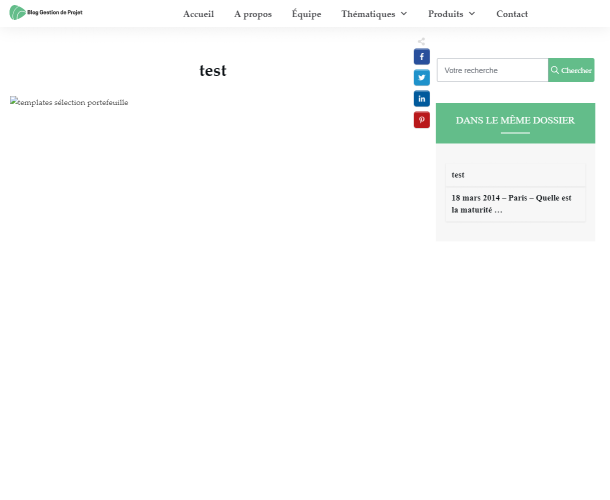Click the Blog Gestion de Projet logo
Image resolution: width=610 pixels, height=500 pixels.
tap(46, 12)
